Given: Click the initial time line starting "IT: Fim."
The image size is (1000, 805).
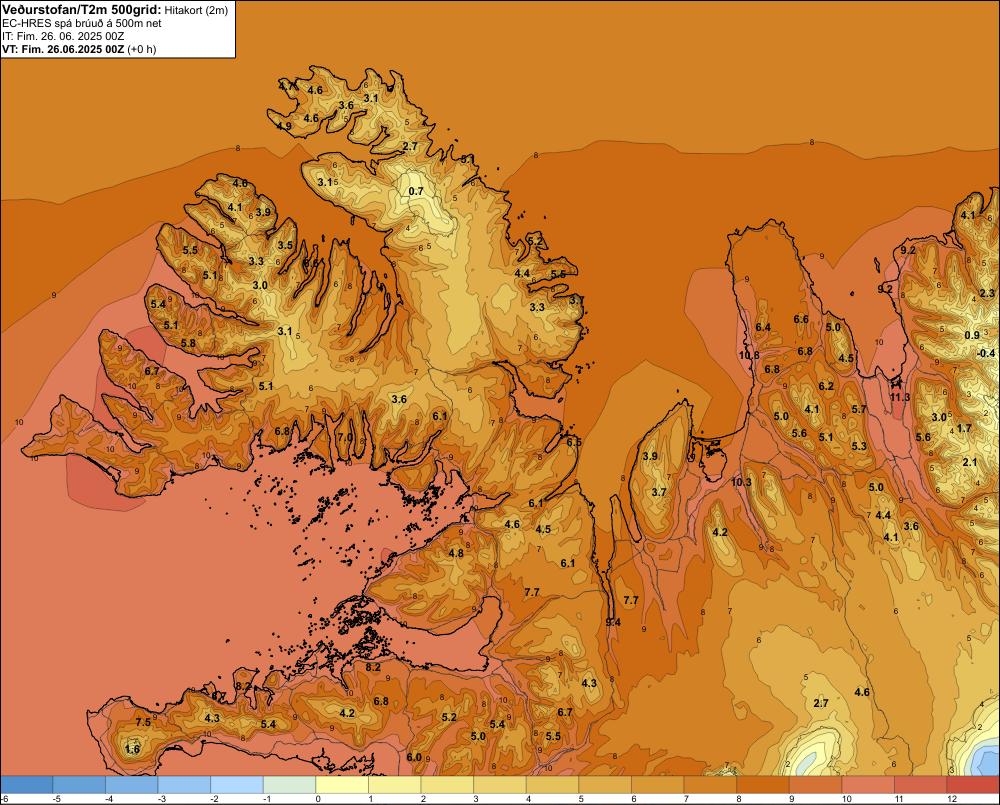Looking at the screenshot, I should [x=63, y=36].
